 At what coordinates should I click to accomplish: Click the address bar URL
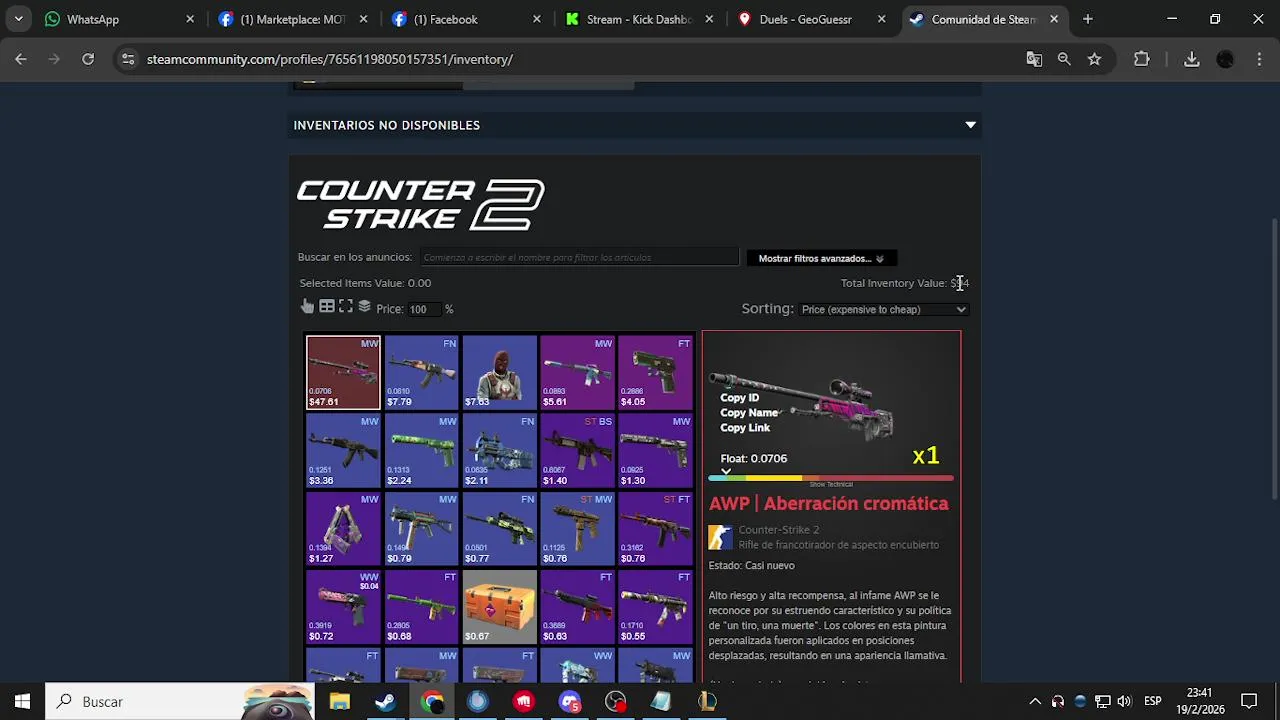click(x=330, y=59)
